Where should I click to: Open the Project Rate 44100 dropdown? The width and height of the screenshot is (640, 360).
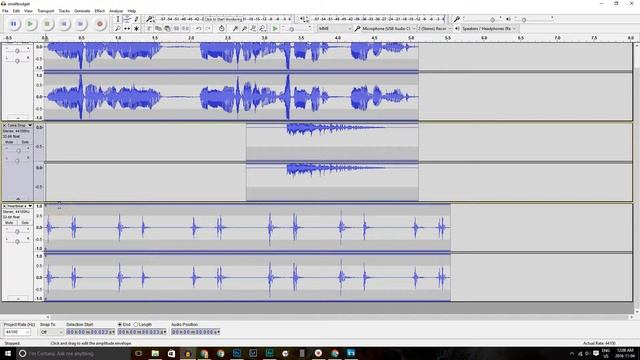17,332
